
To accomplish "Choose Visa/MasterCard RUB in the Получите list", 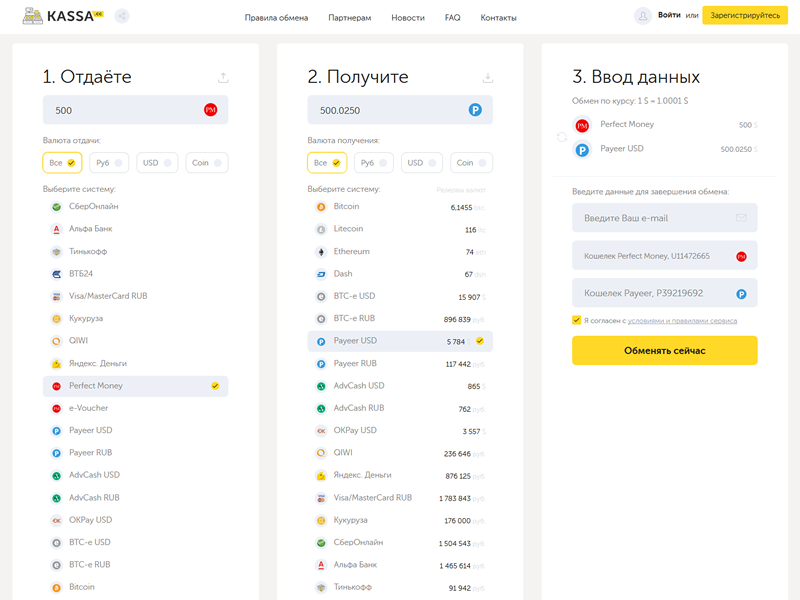I will pos(400,498).
